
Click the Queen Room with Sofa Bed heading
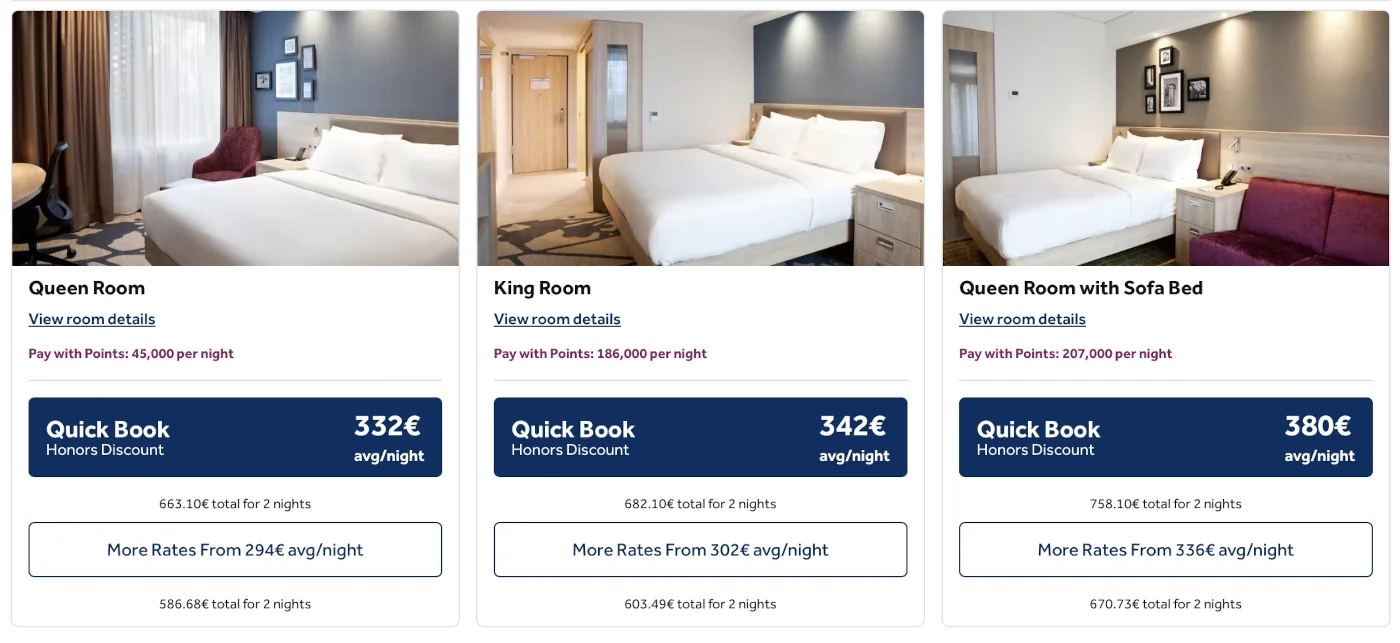pos(1080,288)
